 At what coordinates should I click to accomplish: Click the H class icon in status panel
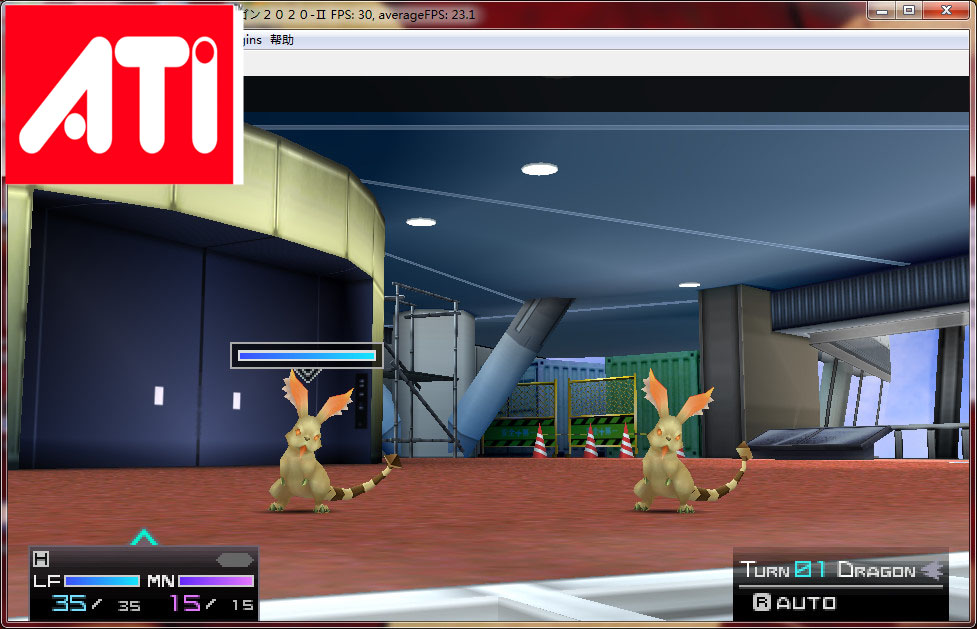point(41,559)
